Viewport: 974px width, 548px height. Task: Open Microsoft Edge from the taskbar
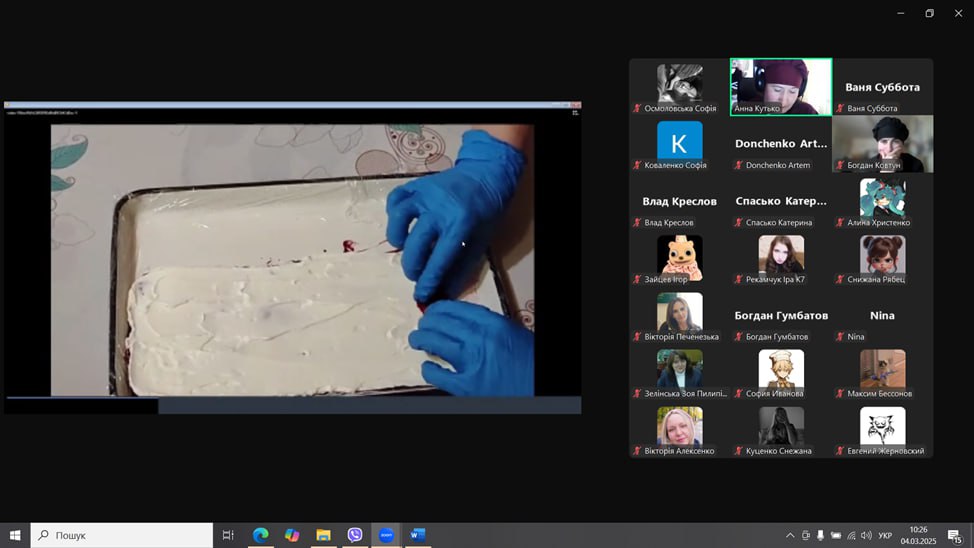(x=260, y=535)
